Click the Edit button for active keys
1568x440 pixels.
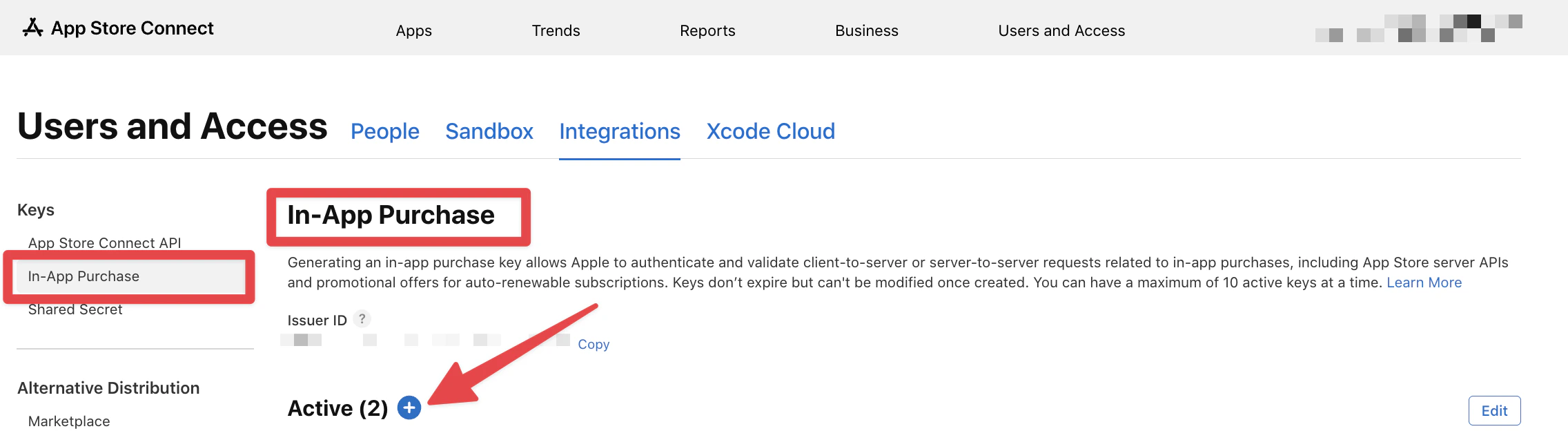(x=1494, y=411)
